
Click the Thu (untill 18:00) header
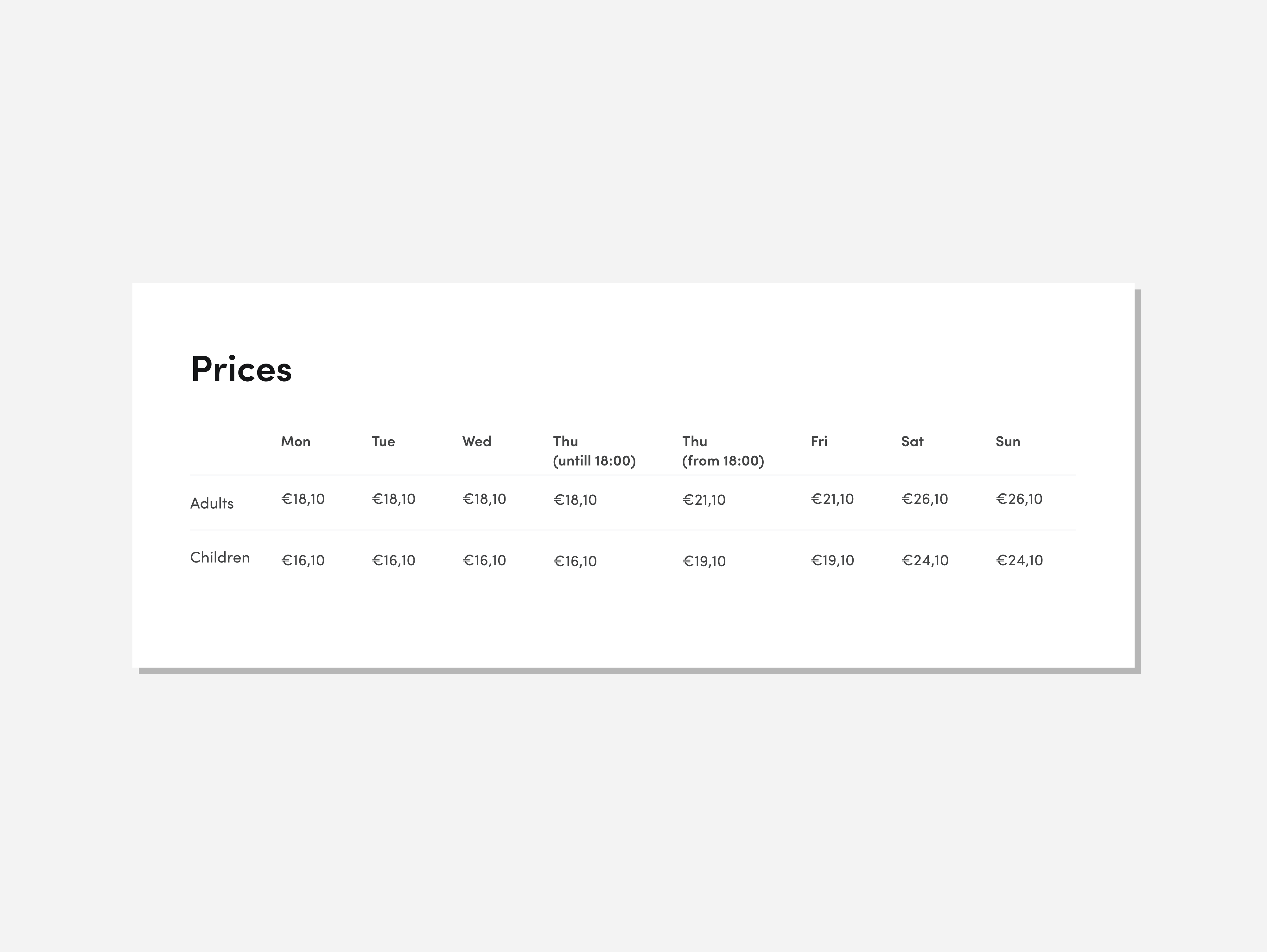(594, 451)
